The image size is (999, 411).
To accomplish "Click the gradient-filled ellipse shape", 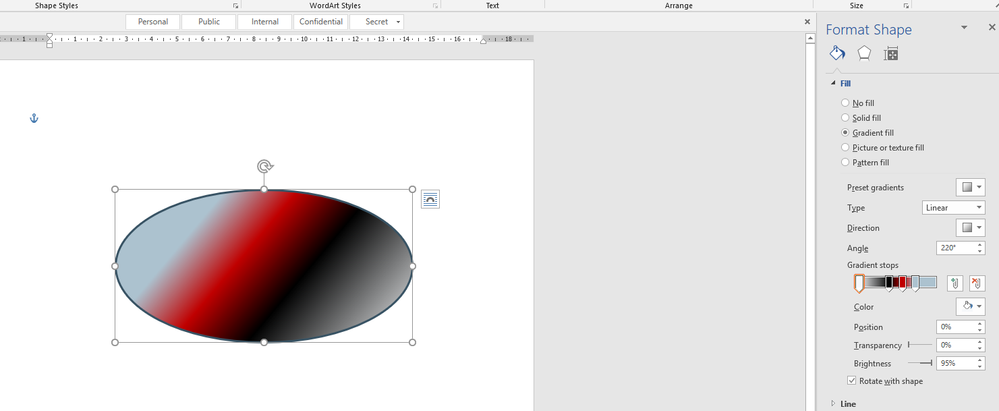I will pos(264,266).
